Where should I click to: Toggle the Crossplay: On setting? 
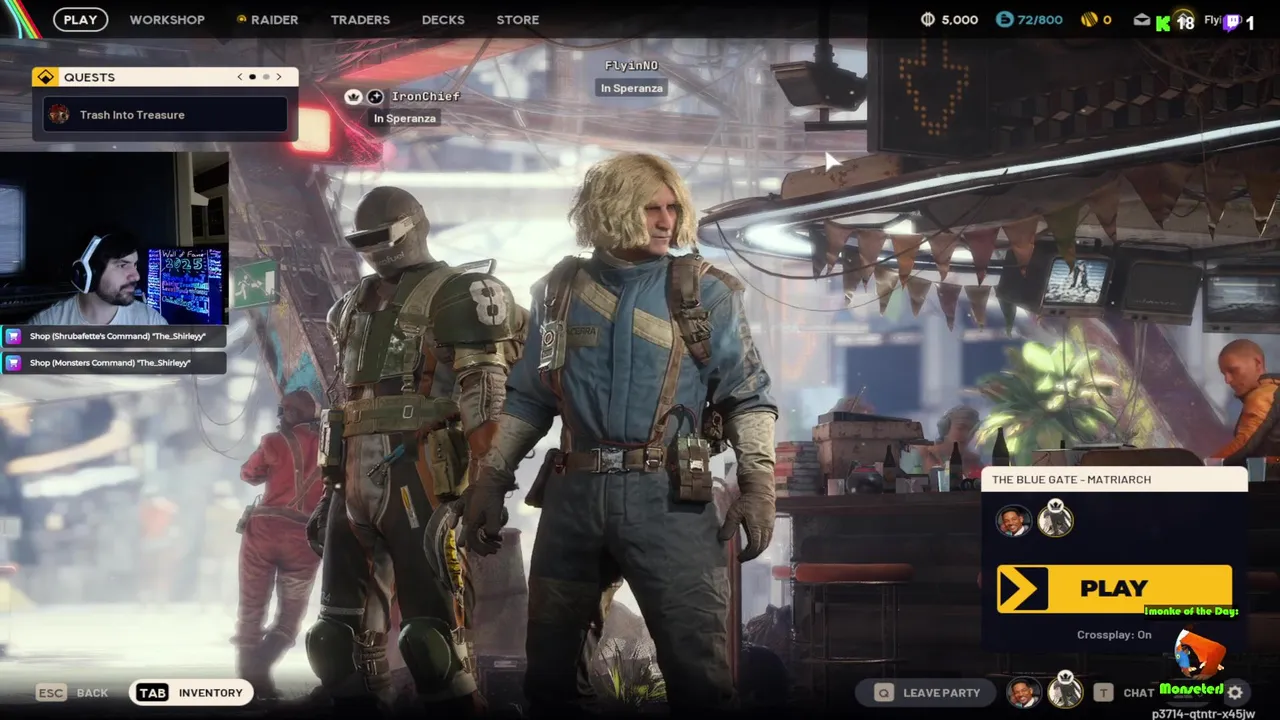point(1114,635)
